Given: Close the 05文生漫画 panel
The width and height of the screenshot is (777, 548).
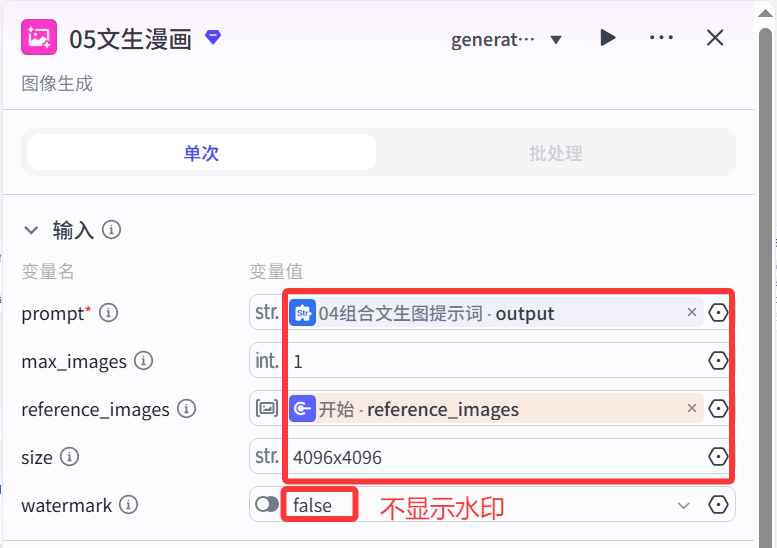Looking at the screenshot, I should tap(715, 38).
